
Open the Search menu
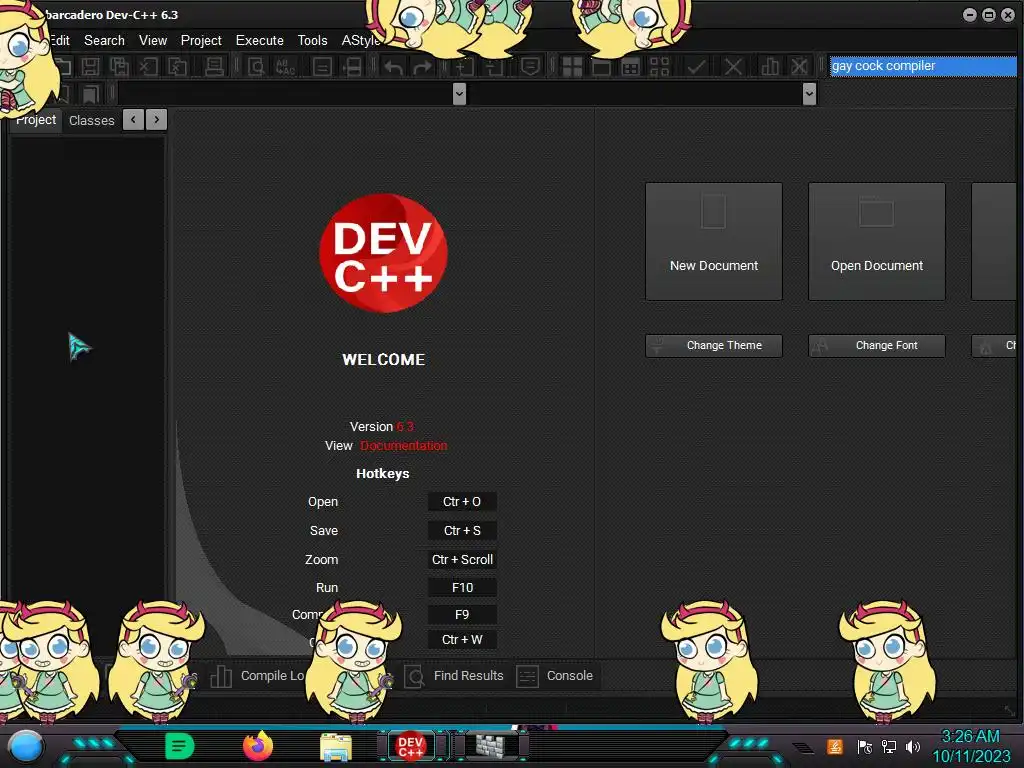pos(104,40)
